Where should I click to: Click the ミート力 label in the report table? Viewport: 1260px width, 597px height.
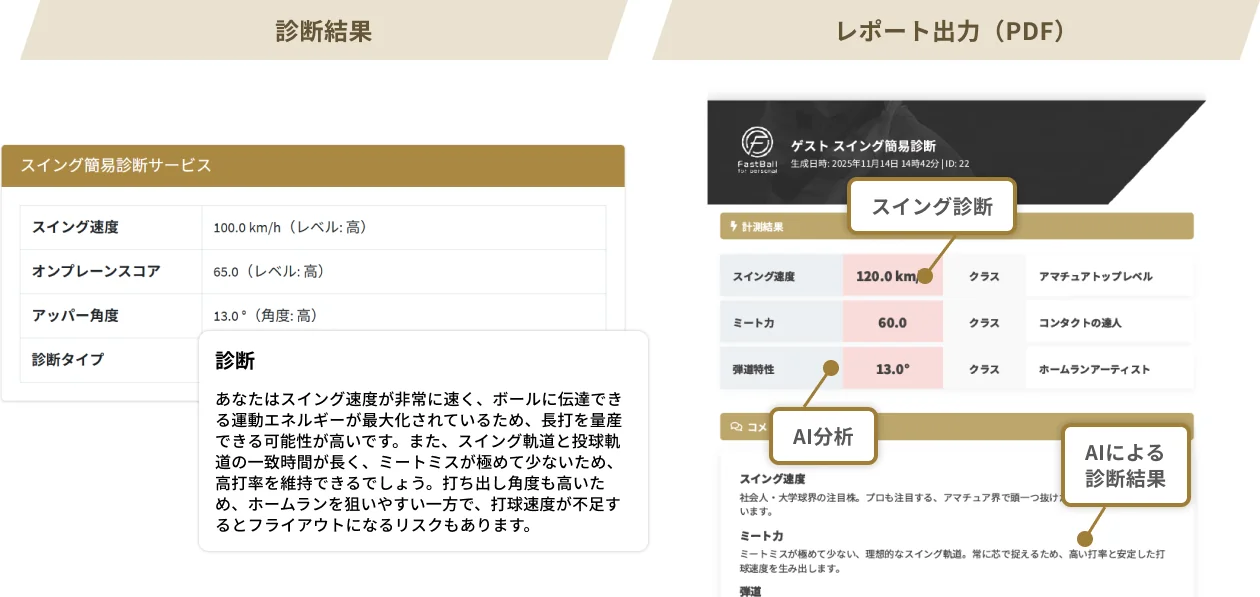click(x=751, y=323)
